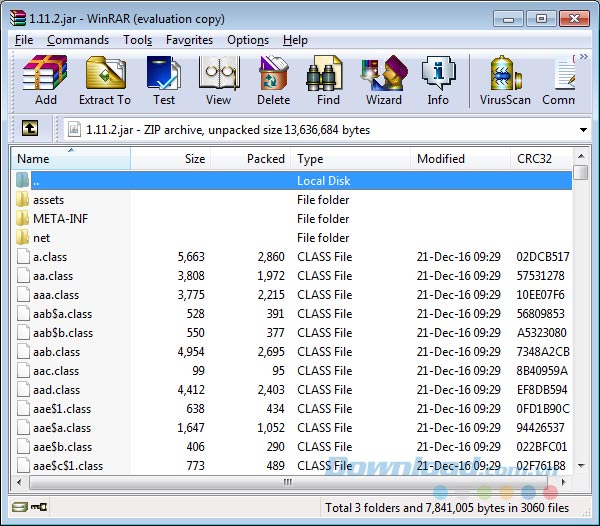Click the key password icon in status bar
This screenshot has height=526, width=600.
click(x=39, y=507)
